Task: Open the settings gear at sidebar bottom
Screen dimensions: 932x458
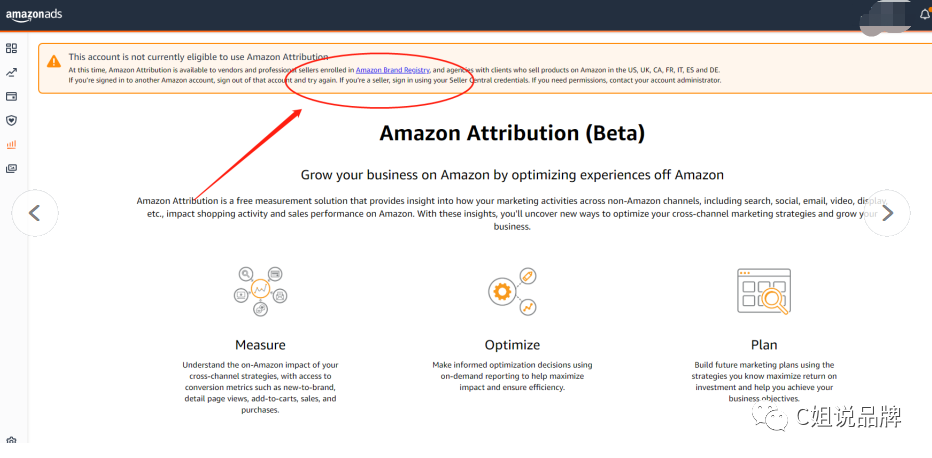Action: coord(11,440)
